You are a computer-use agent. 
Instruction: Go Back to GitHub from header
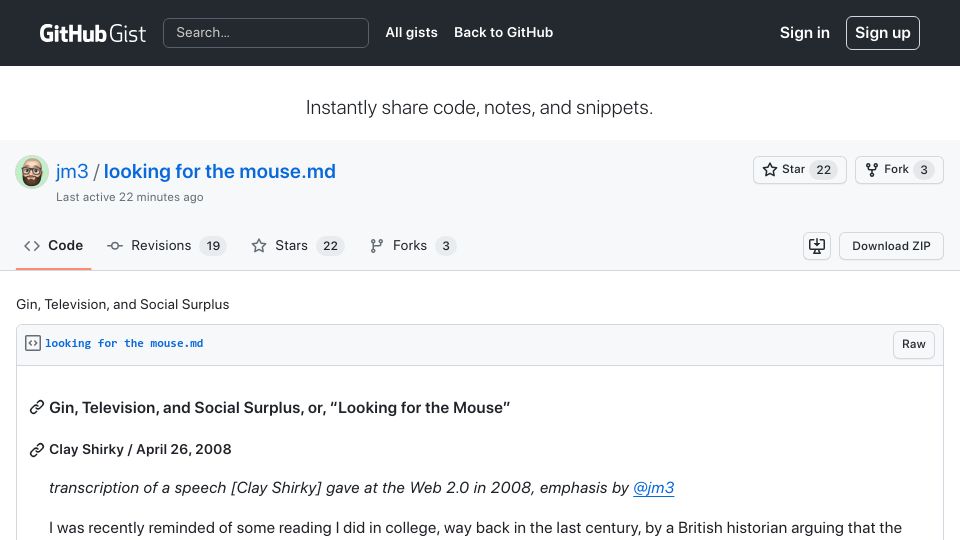pyautogui.click(x=503, y=32)
